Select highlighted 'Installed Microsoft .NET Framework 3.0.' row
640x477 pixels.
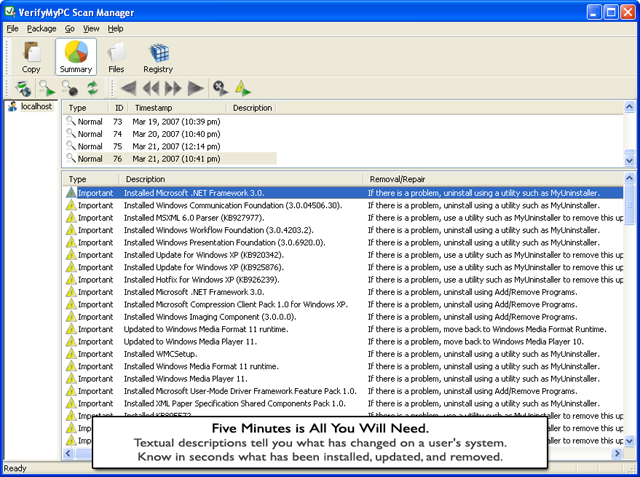coord(344,193)
